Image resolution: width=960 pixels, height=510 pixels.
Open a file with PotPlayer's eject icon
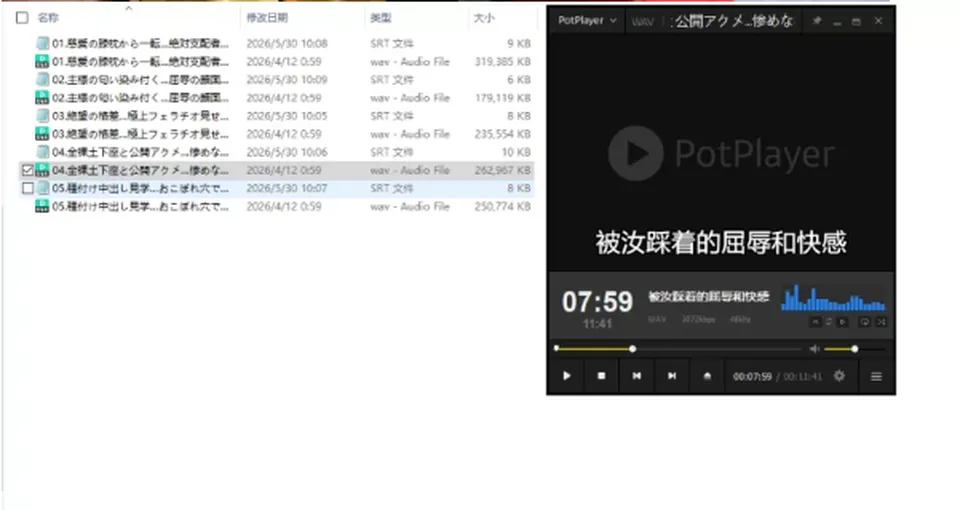(x=707, y=376)
